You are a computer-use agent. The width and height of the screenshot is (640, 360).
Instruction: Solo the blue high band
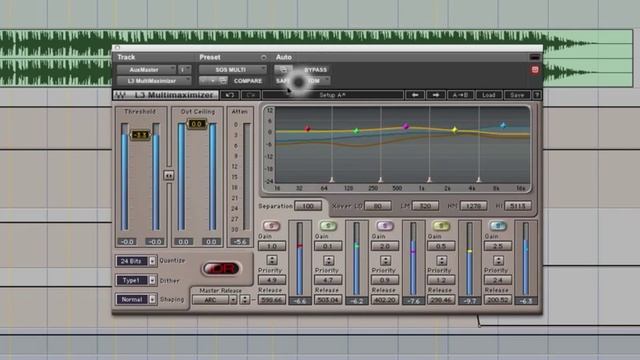click(498, 226)
